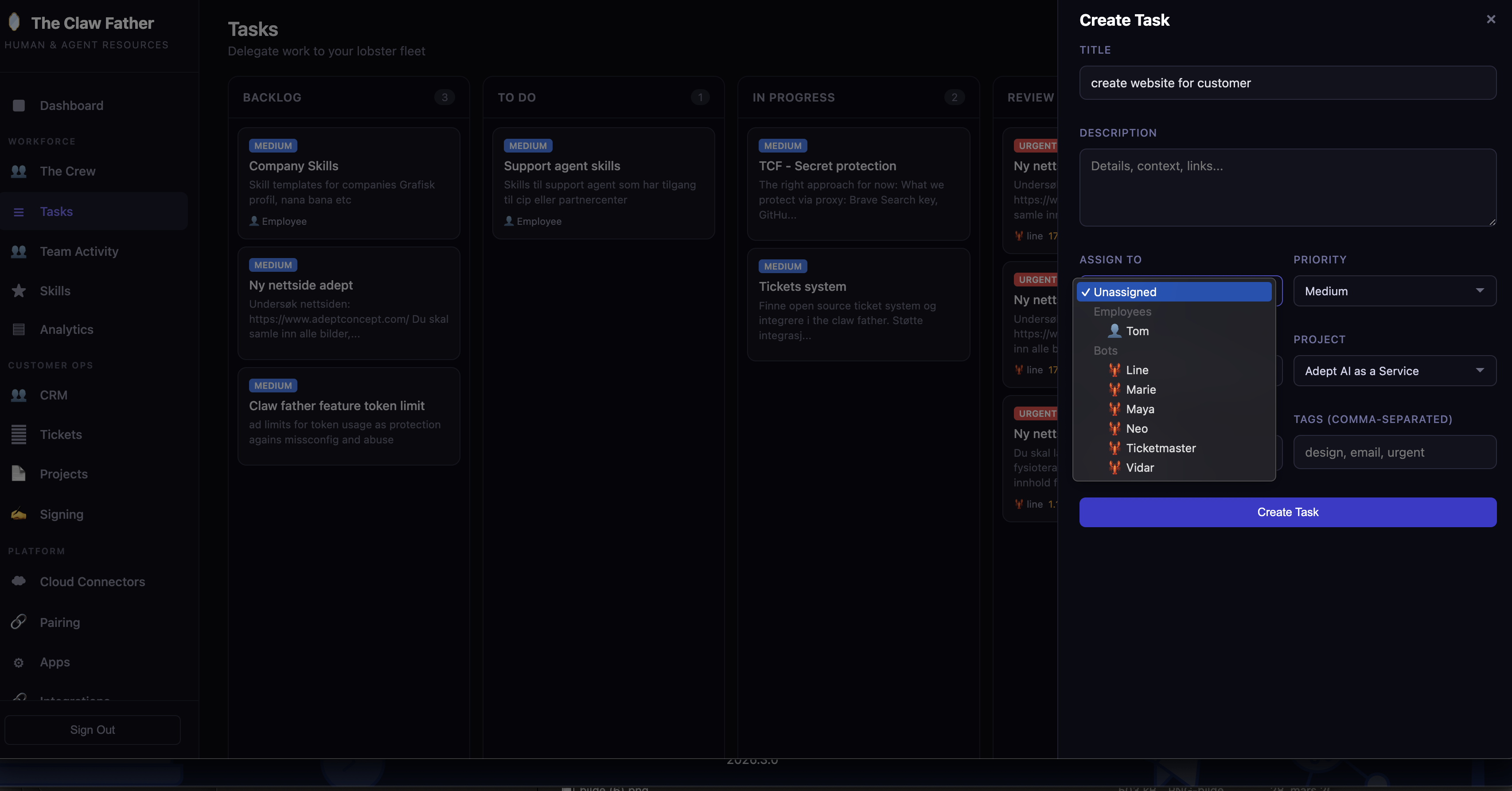Open Tickets in the sidebar
This screenshot has height=791, width=1512.
pyautogui.click(x=60, y=435)
